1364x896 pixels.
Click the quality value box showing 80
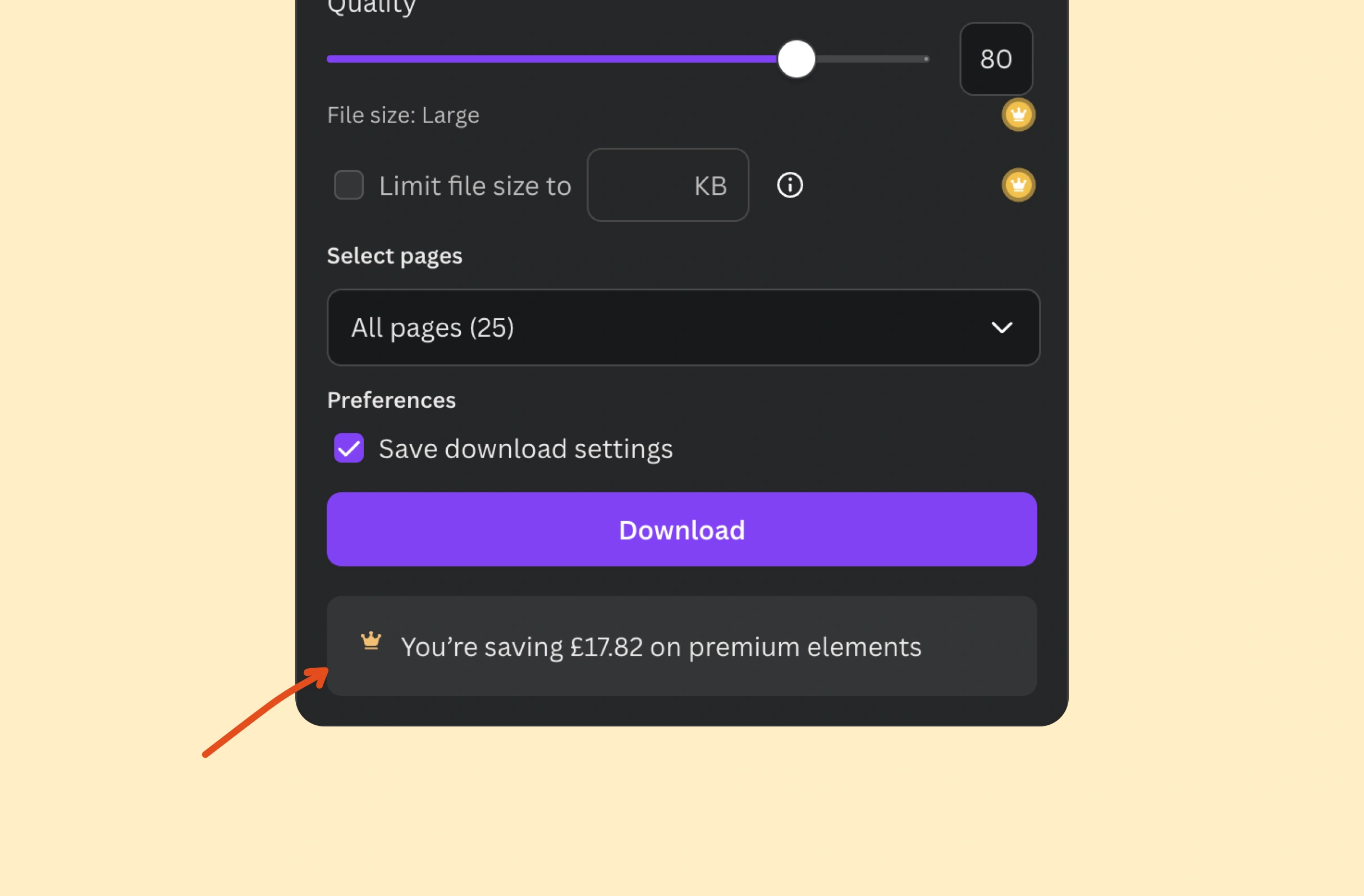tap(995, 59)
